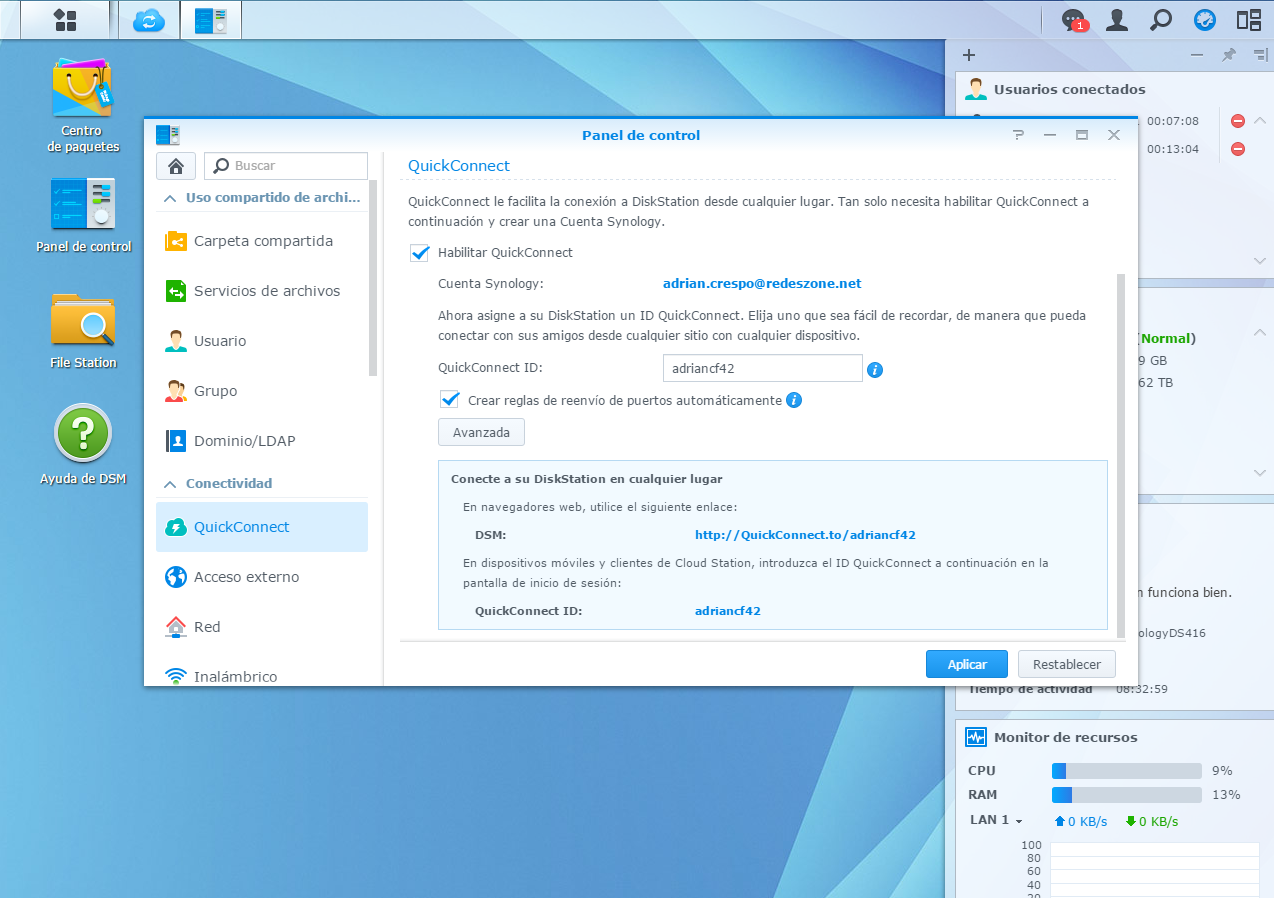Viewport: 1274px width, 898px height.
Task: Open Usuario settings
Action: (x=262, y=341)
